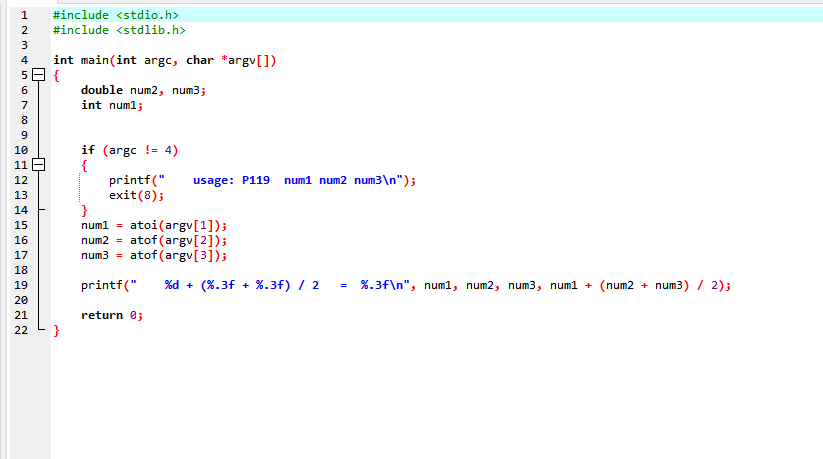Click 'double' keyword on line 6
Viewport: 823px width, 459px height.
(102, 90)
